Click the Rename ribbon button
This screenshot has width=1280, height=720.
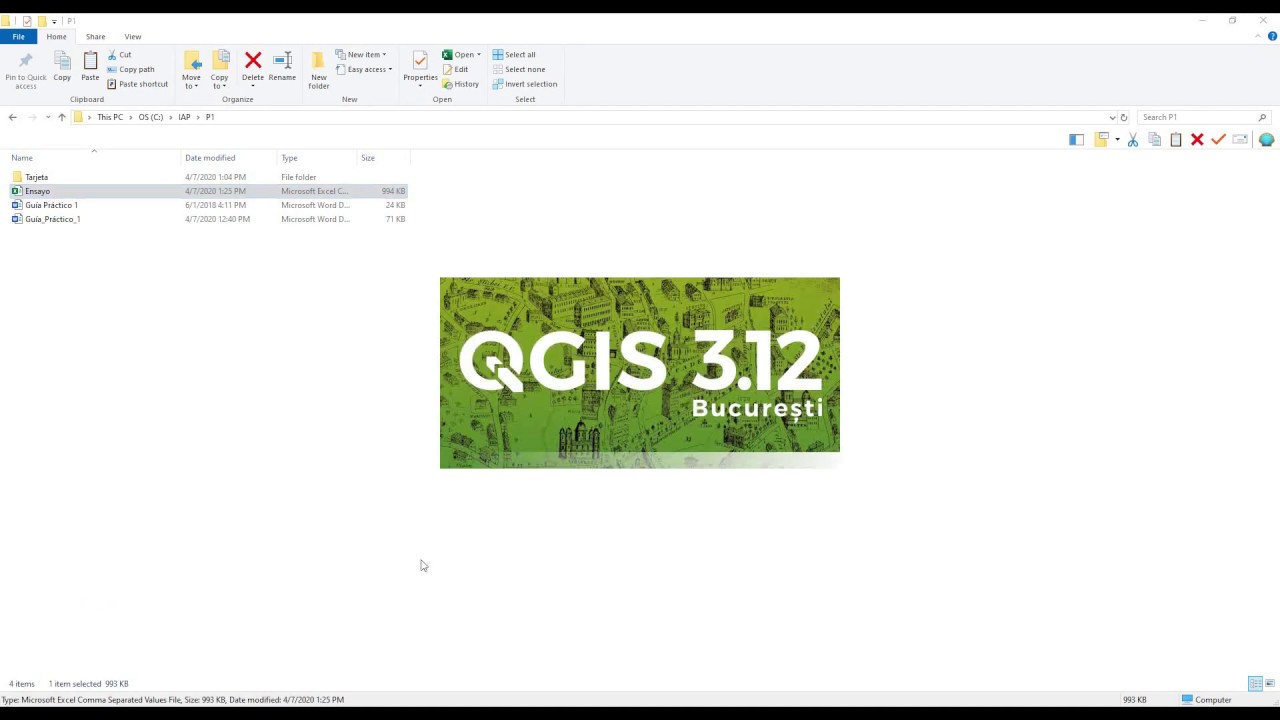click(x=282, y=67)
